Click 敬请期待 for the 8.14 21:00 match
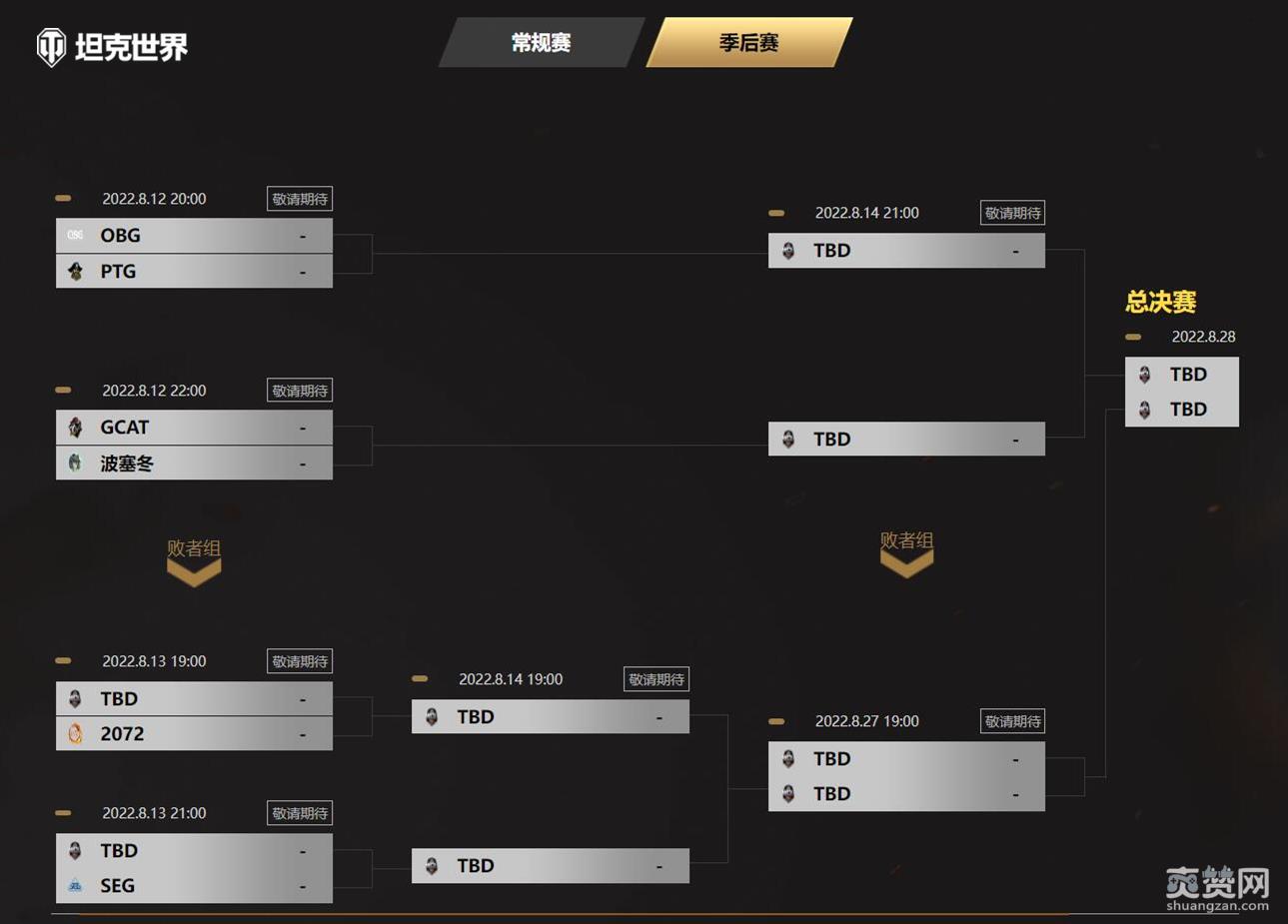This screenshot has width=1288, height=924. coord(1012,213)
